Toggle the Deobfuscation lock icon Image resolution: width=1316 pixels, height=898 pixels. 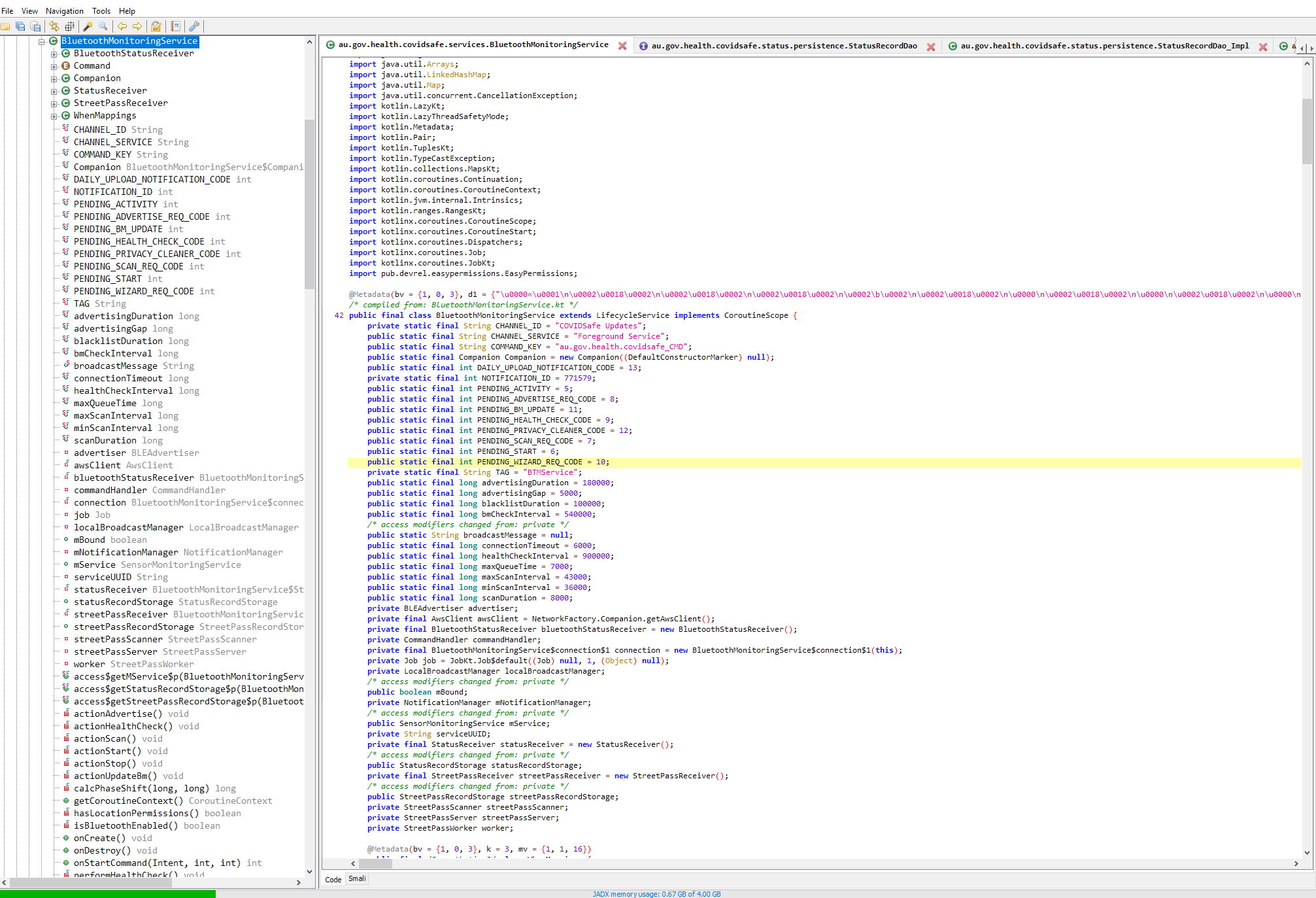click(x=156, y=27)
